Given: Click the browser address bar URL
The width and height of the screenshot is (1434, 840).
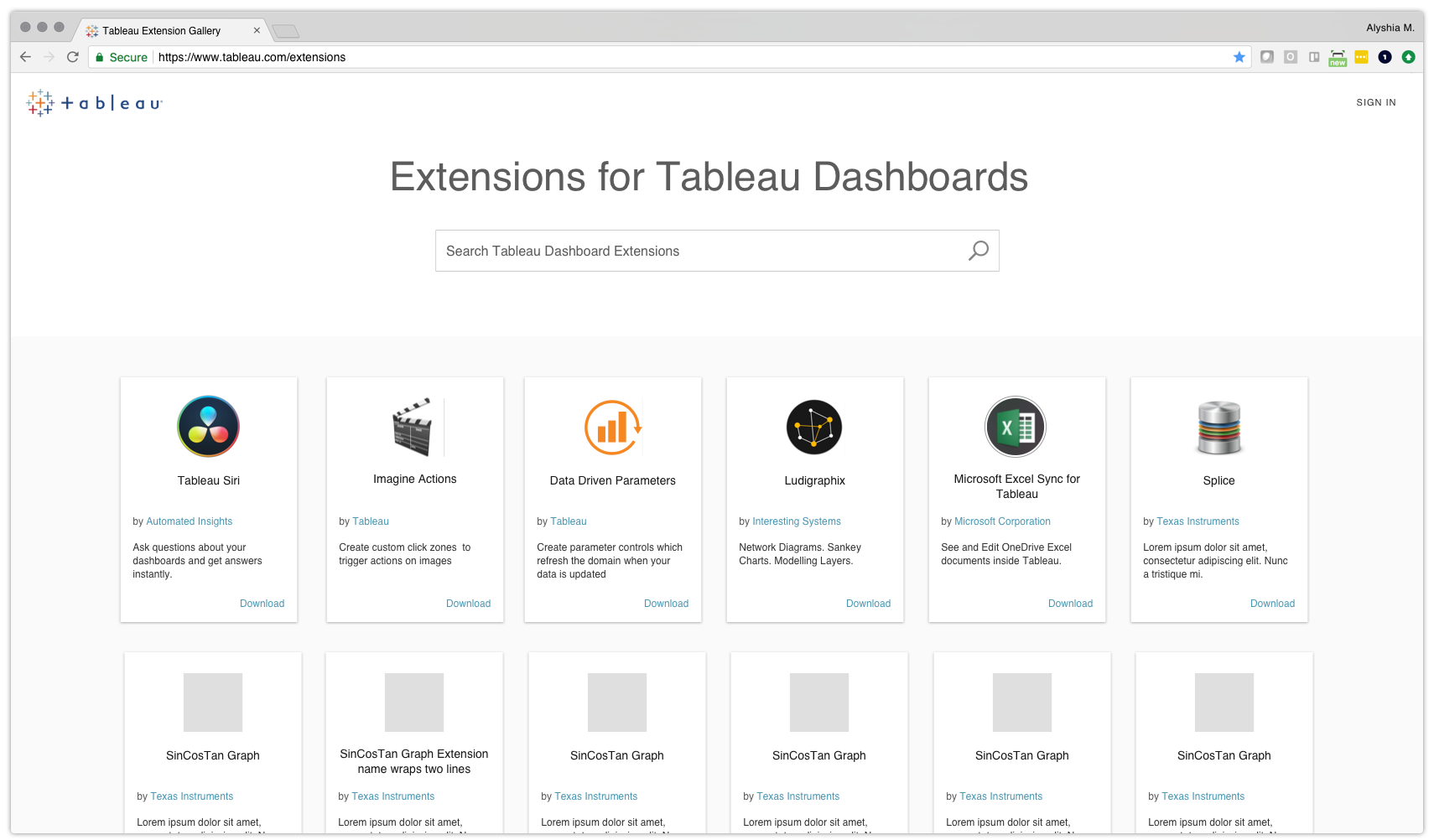Looking at the screenshot, I should coord(252,57).
